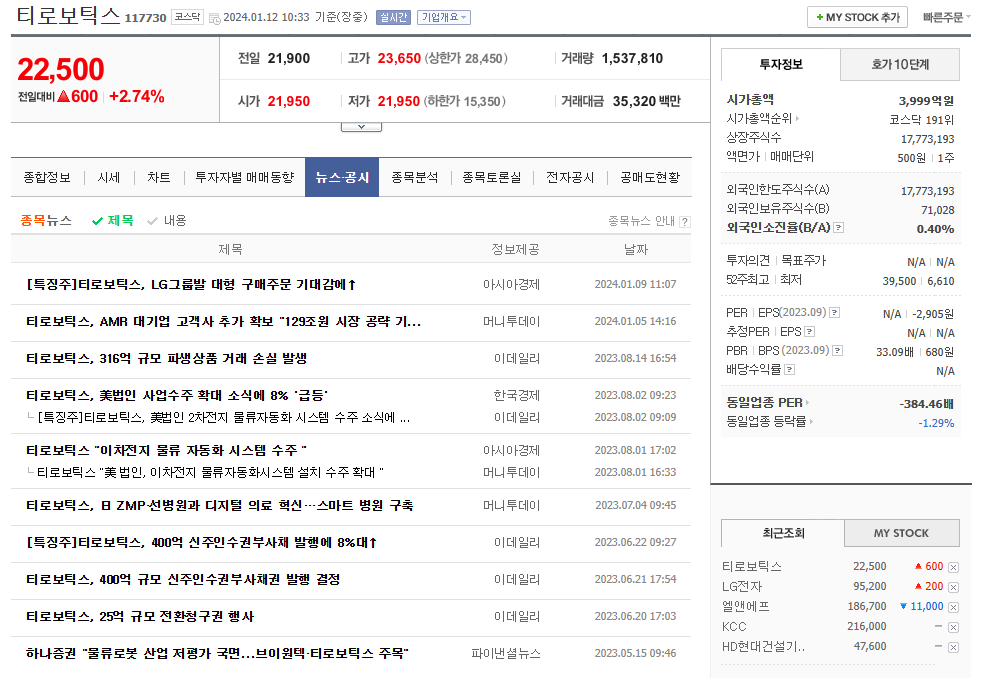Select the 뉴스·공시 tab

tap(342, 178)
